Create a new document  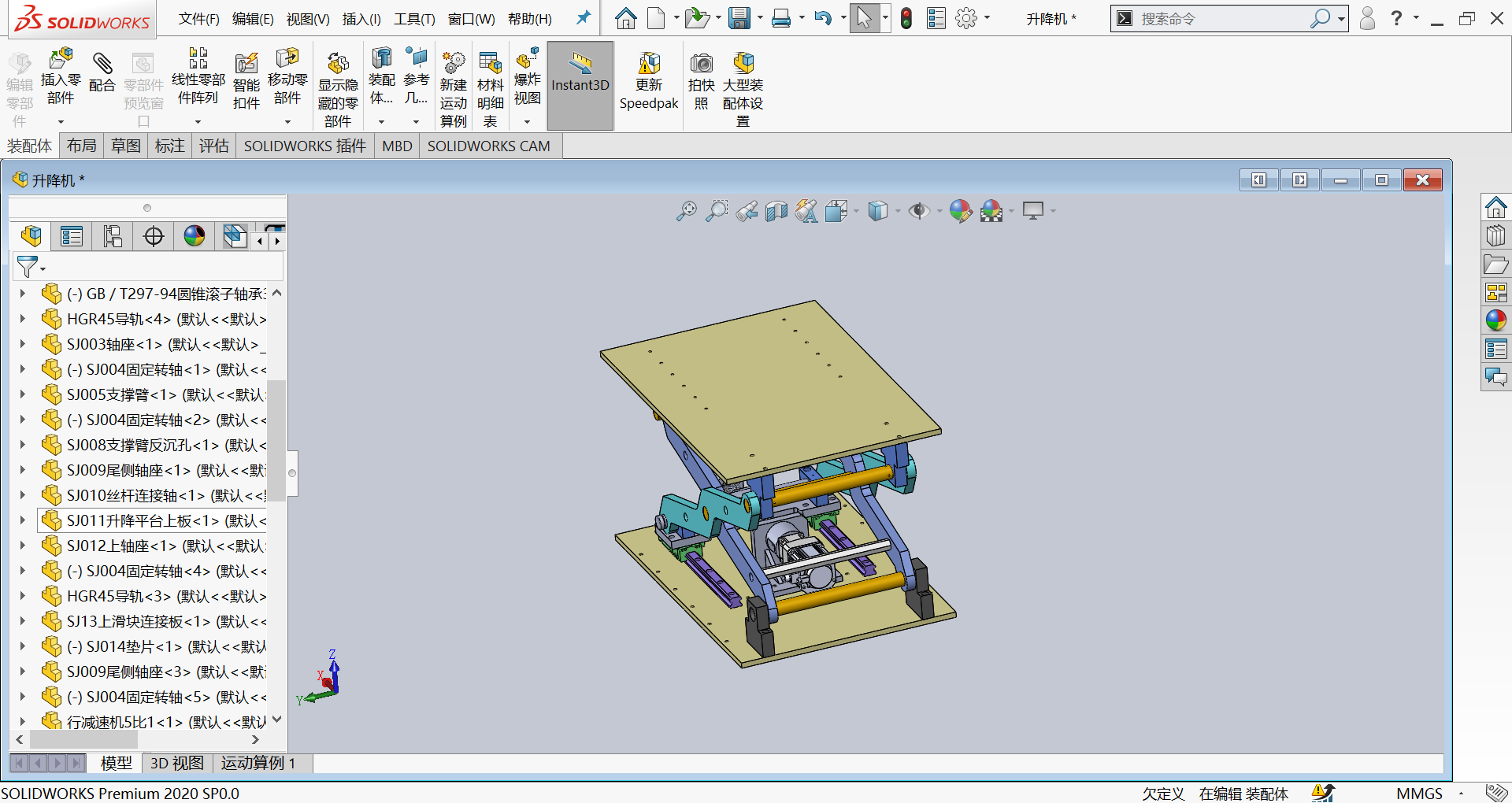657,18
